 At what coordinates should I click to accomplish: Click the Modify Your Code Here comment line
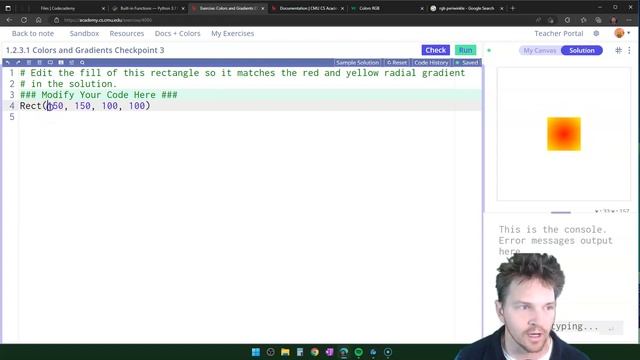[x=99, y=95]
